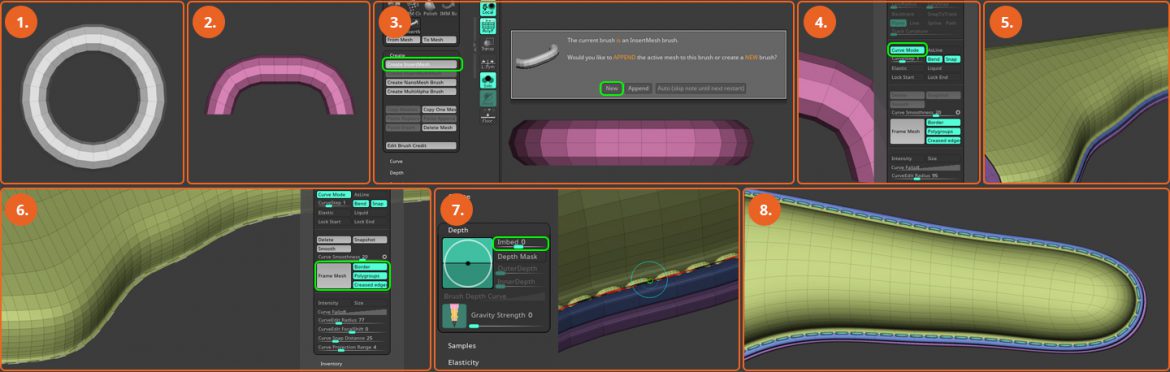Expand the Curve section under step 3
1170x372 pixels.
click(x=396, y=160)
